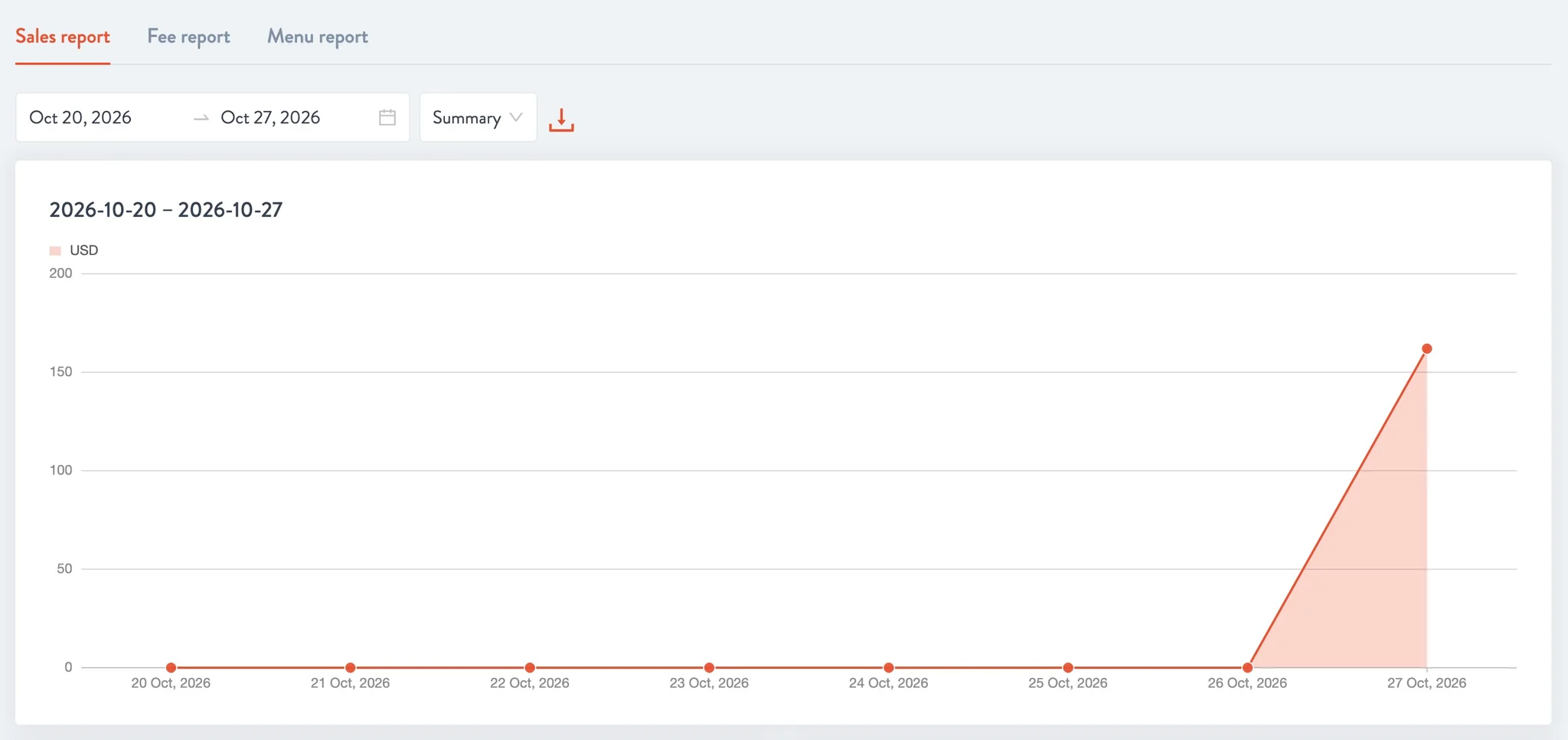Screen dimensions: 1568x740
Task: Click the 25 Oct, 2026 axis label
Action: click(x=1068, y=683)
